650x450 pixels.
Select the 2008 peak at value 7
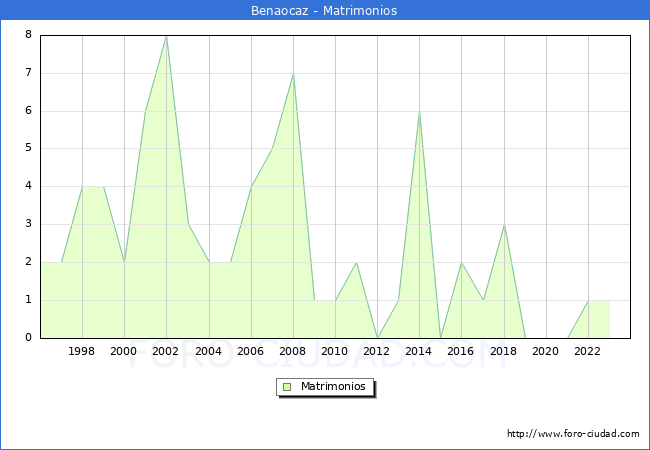293,74
